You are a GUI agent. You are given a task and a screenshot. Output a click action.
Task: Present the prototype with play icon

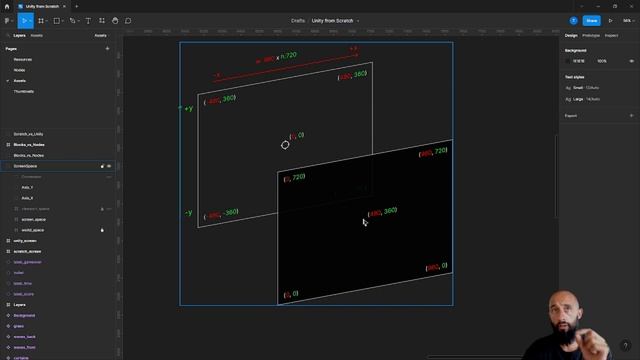tap(611, 20)
